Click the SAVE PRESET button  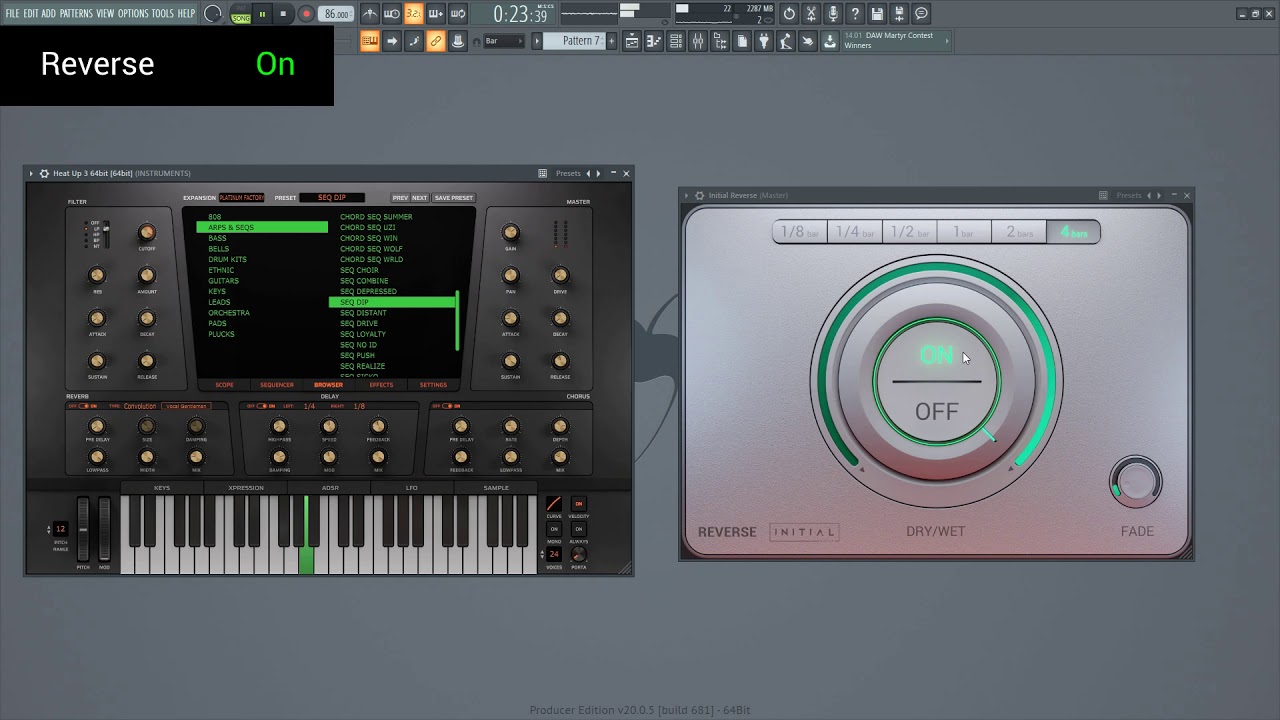(454, 197)
